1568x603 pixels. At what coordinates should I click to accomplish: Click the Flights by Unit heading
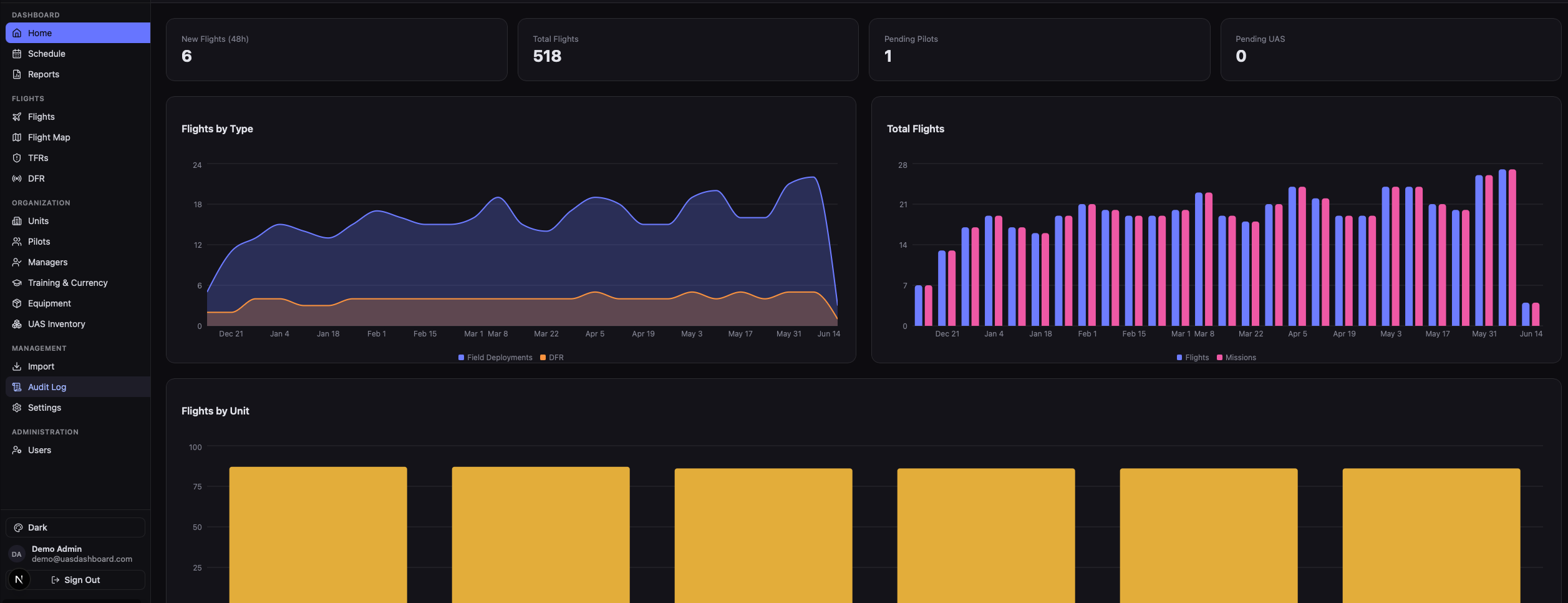215,411
